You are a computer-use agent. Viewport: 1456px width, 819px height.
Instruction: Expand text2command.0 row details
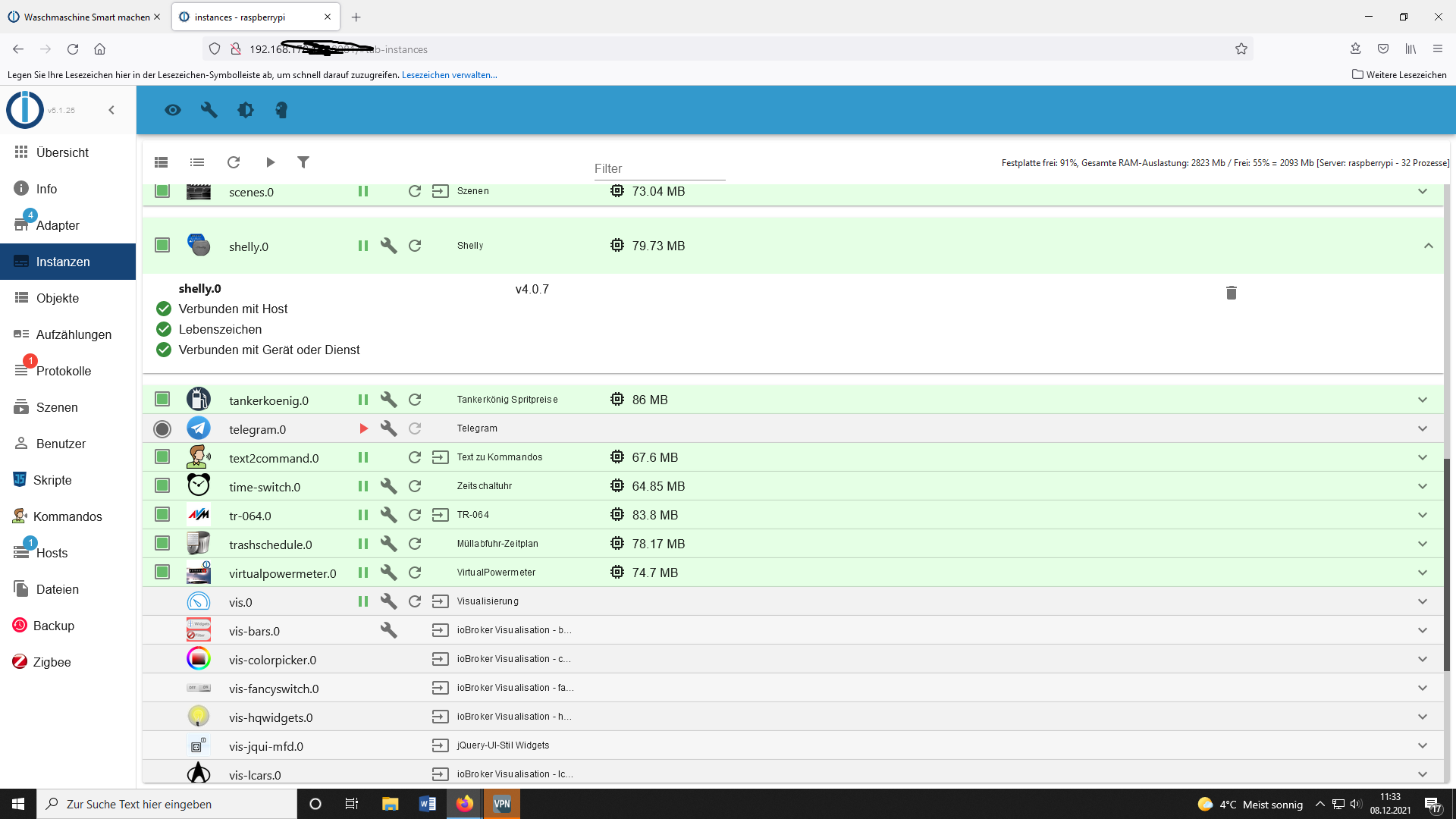pos(1423,457)
